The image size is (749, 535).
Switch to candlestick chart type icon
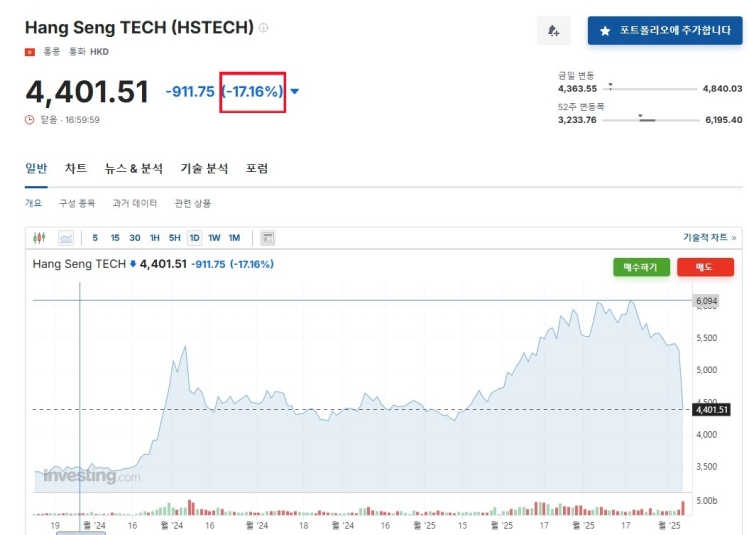[39, 237]
